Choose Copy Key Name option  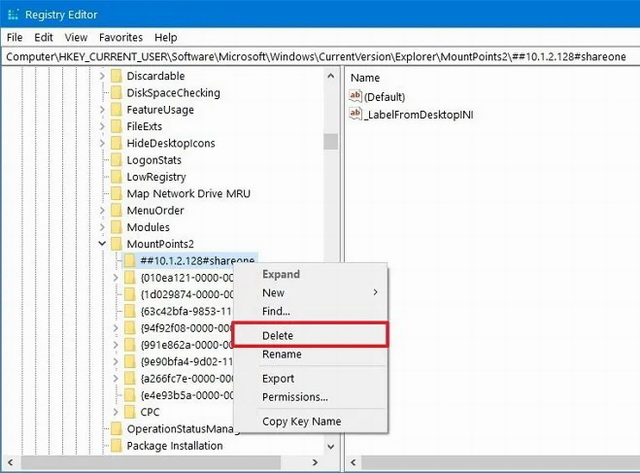click(301, 421)
